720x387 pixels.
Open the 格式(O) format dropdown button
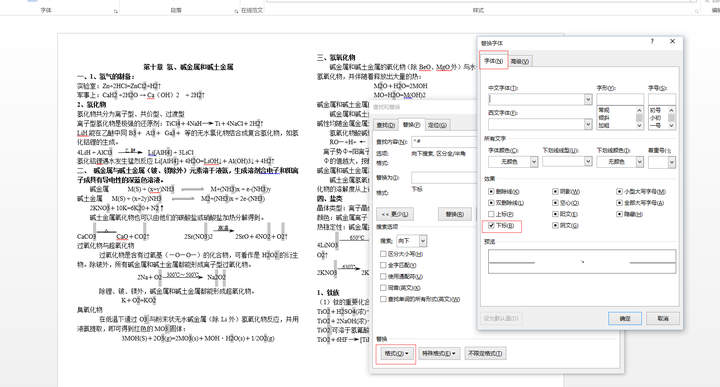click(396, 353)
